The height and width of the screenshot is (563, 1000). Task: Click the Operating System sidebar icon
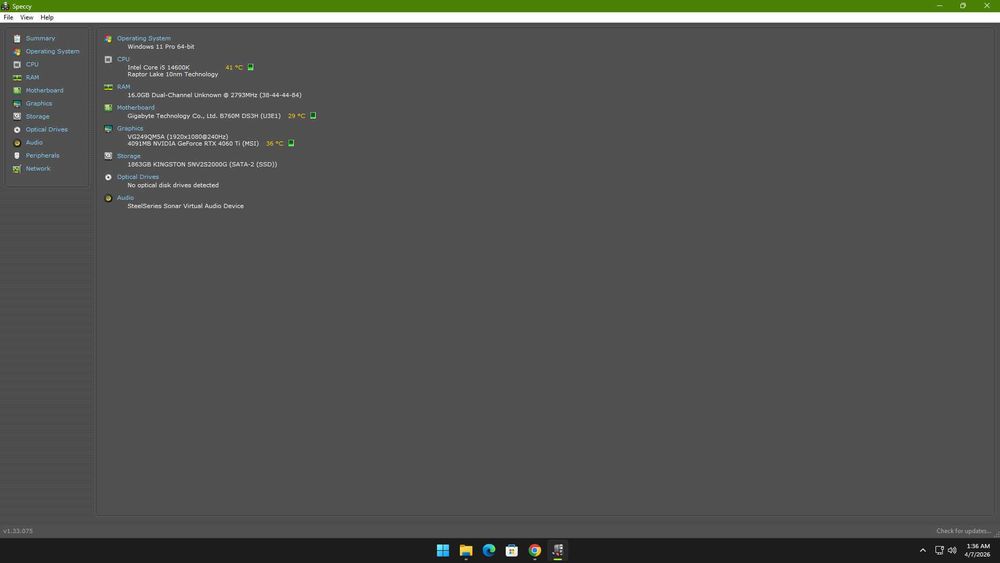click(17, 52)
